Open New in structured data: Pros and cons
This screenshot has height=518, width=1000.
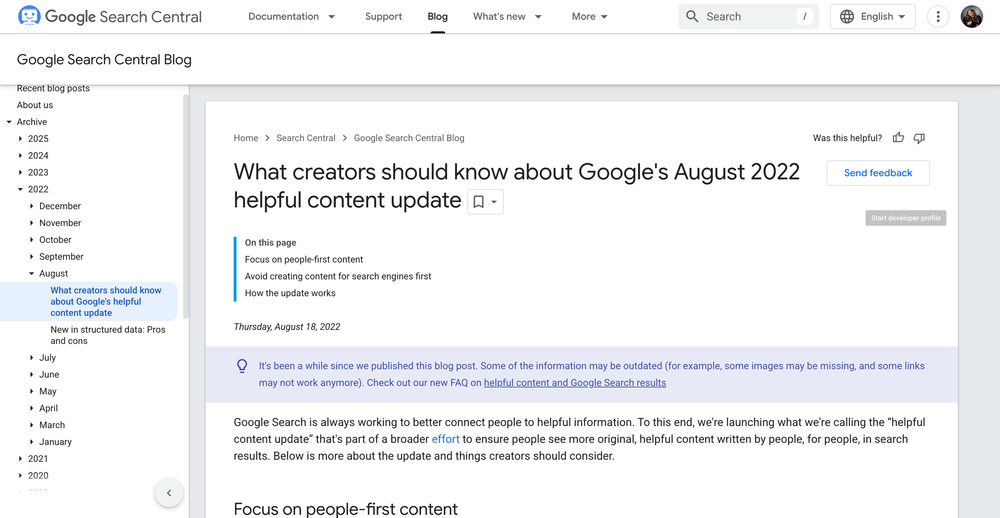(108, 335)
